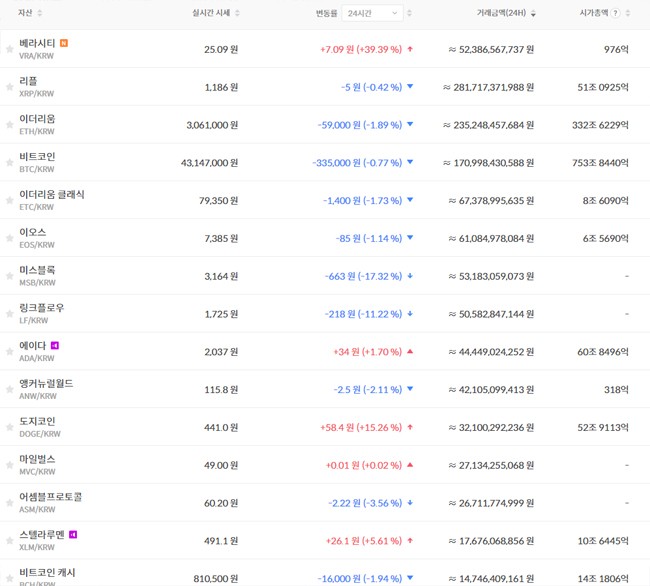This screenshot has height=586, width=650.
Task: Open the 24시간 period dropdown
Action: coord(372,13)
